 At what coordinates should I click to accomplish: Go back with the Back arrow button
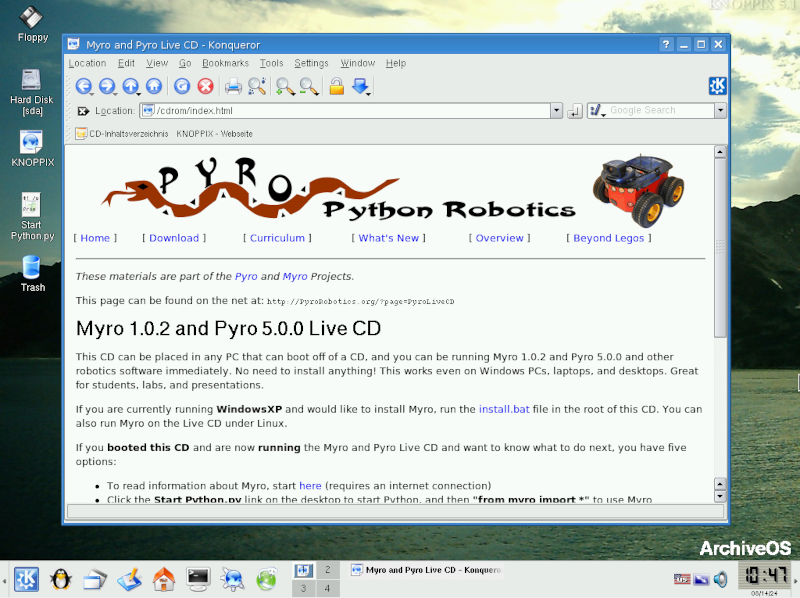(x=84, y=86)
